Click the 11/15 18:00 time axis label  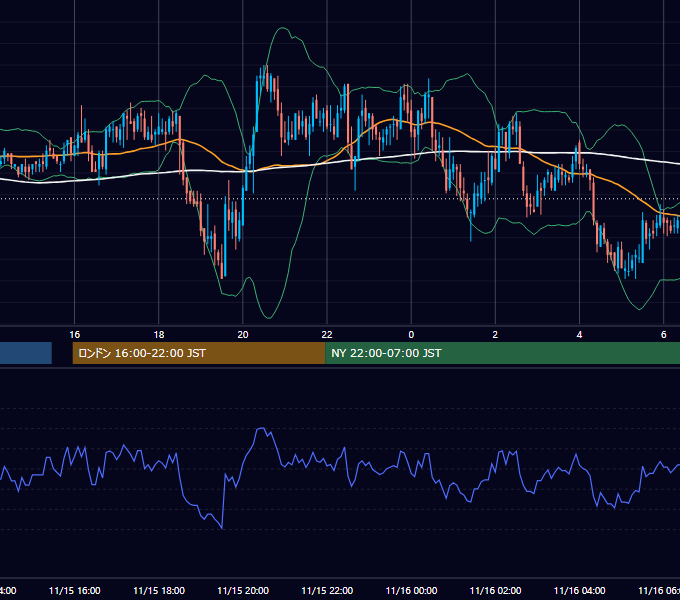click(x=159, y=590)
